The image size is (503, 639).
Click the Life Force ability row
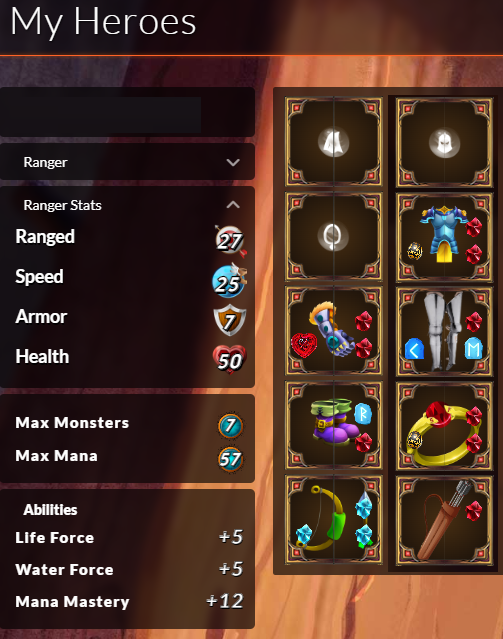(x=129, y=538)
